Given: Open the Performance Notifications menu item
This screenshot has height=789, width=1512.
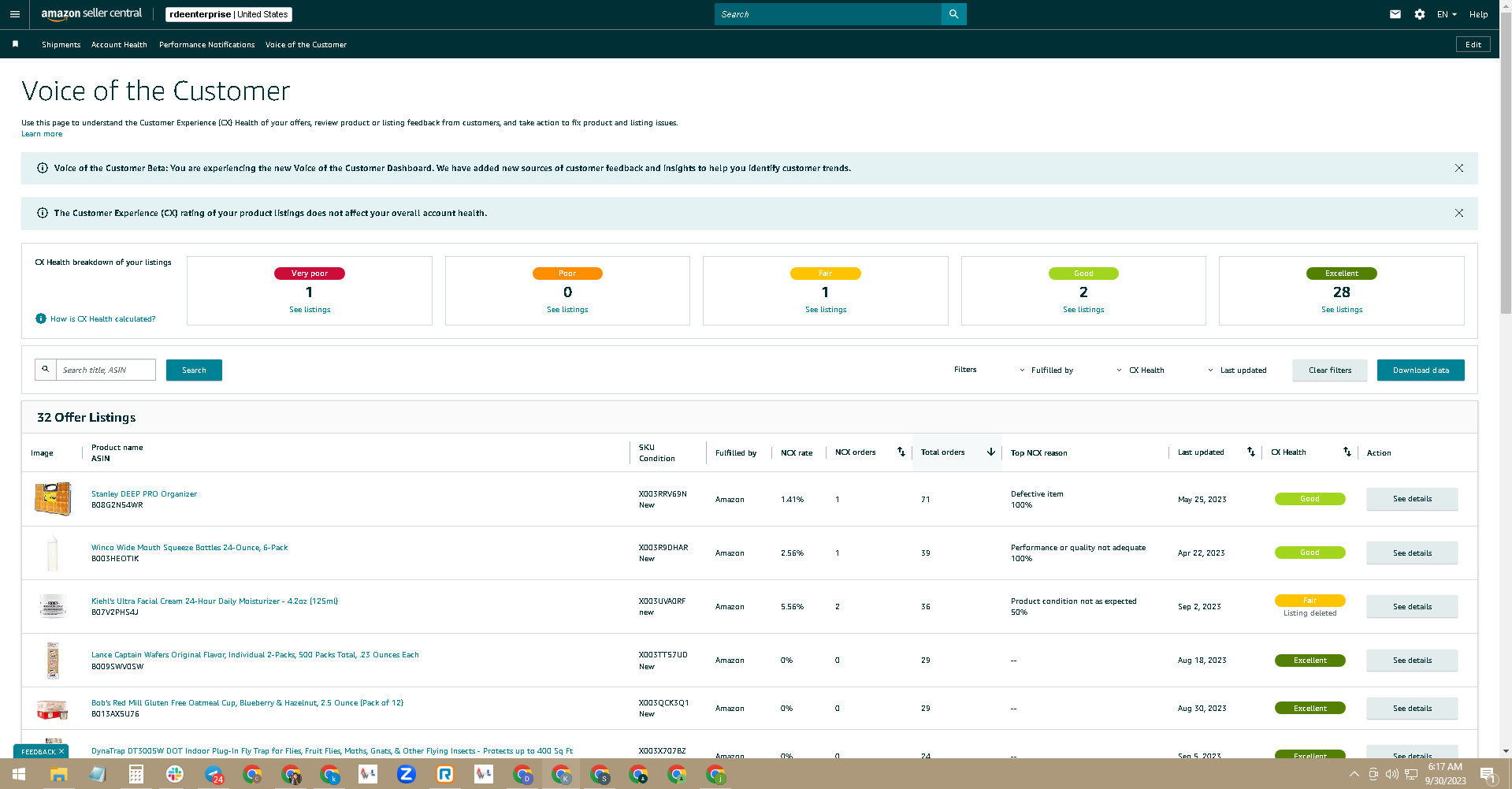Looking at the screenshot, I should 207,44.
